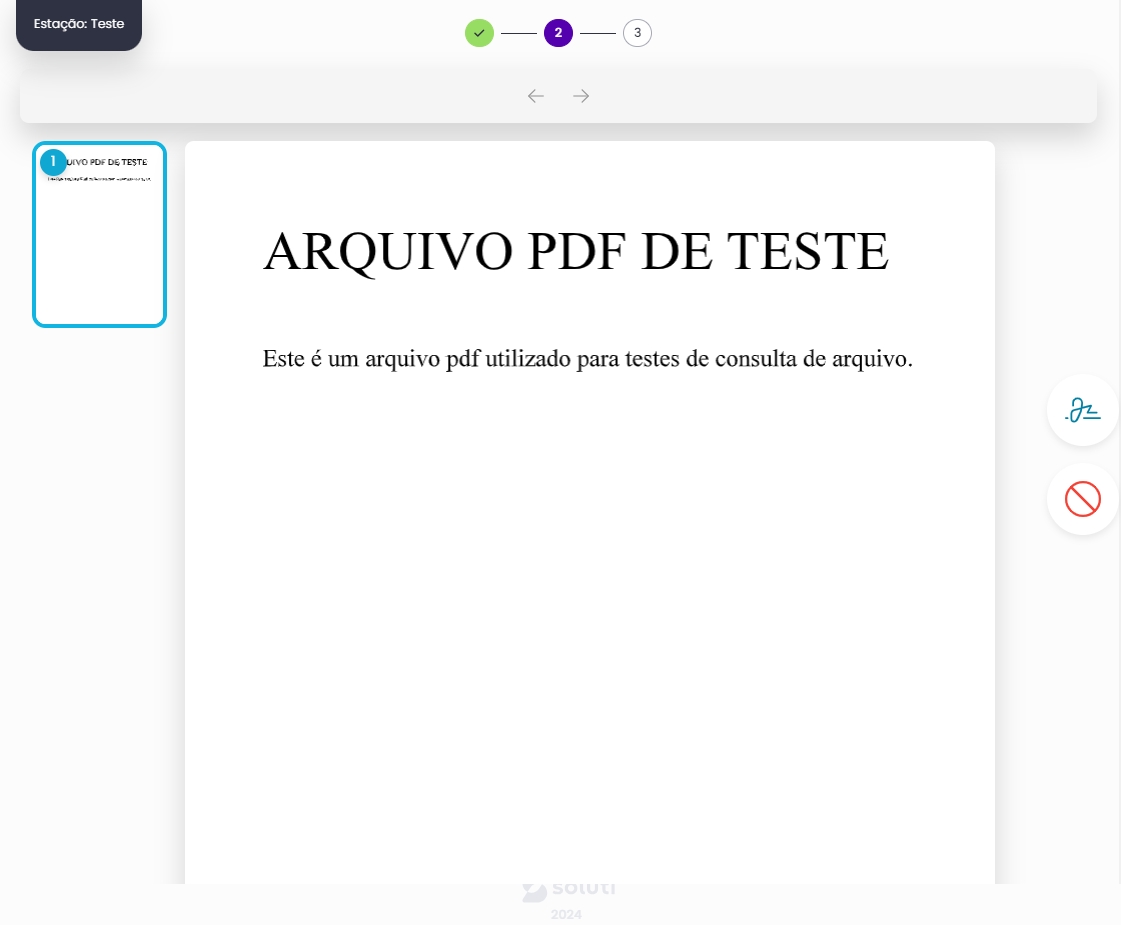Click the signature pen icon
The image size is (1121, 925).
pyautogui.click(x=1083, y=410)
